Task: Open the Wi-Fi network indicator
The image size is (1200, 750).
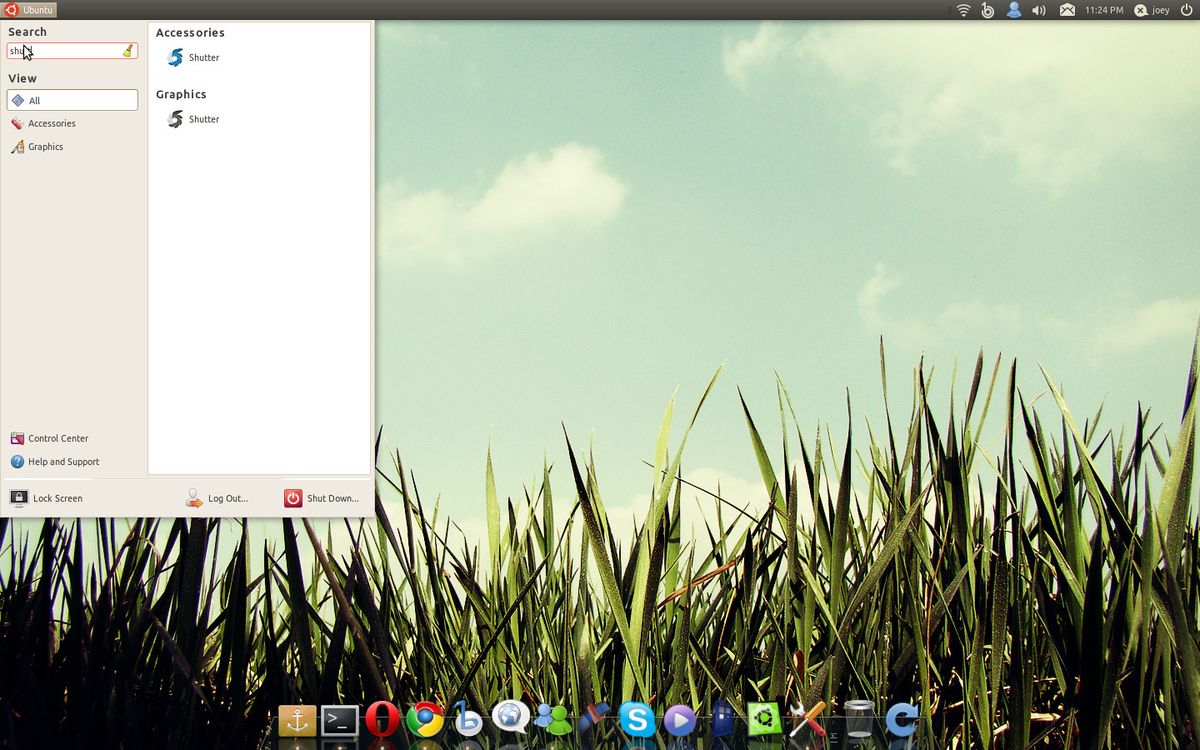Action: pos(963,10)
